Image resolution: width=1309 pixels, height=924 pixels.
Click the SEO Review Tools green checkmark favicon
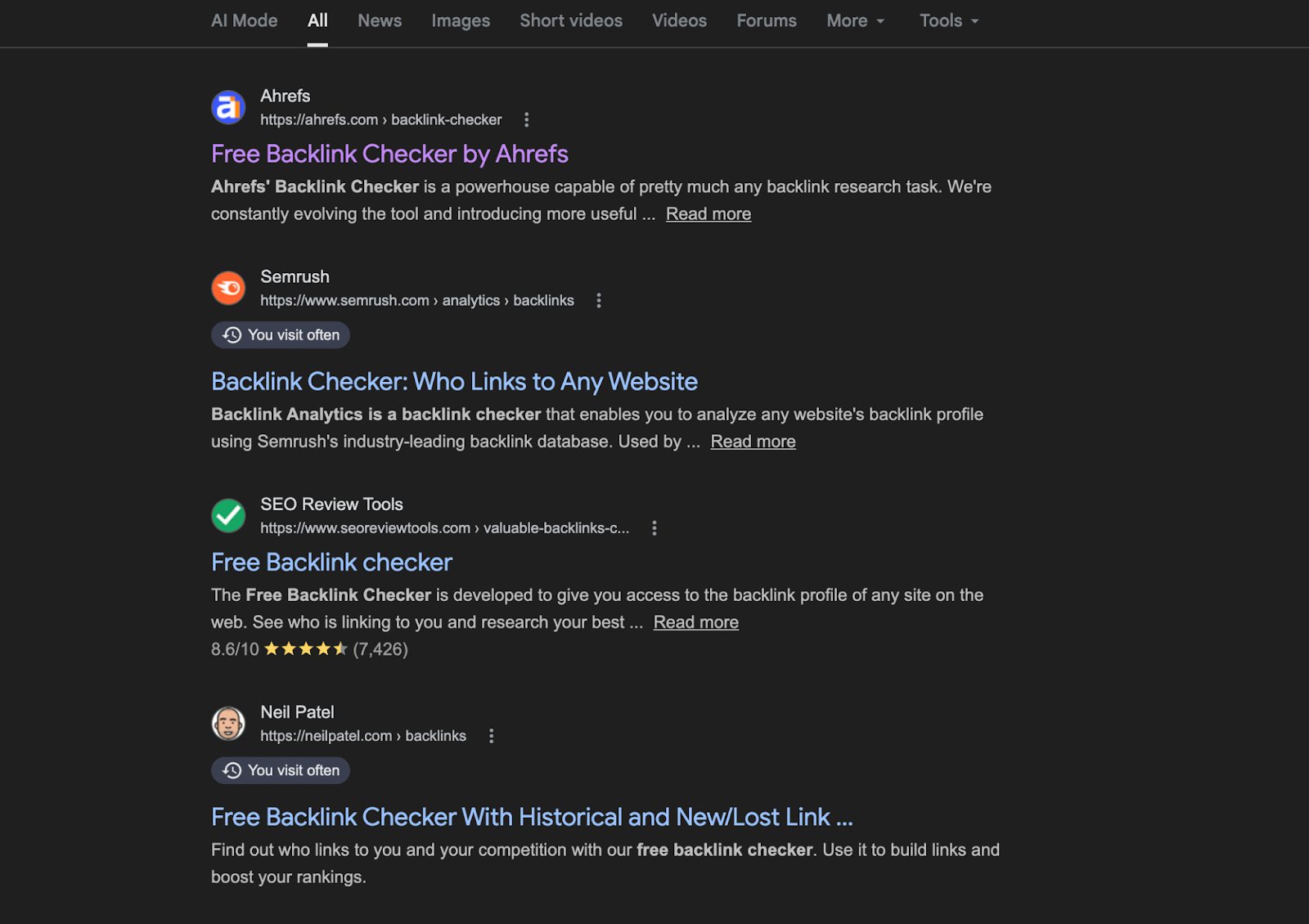click(227, 516)
